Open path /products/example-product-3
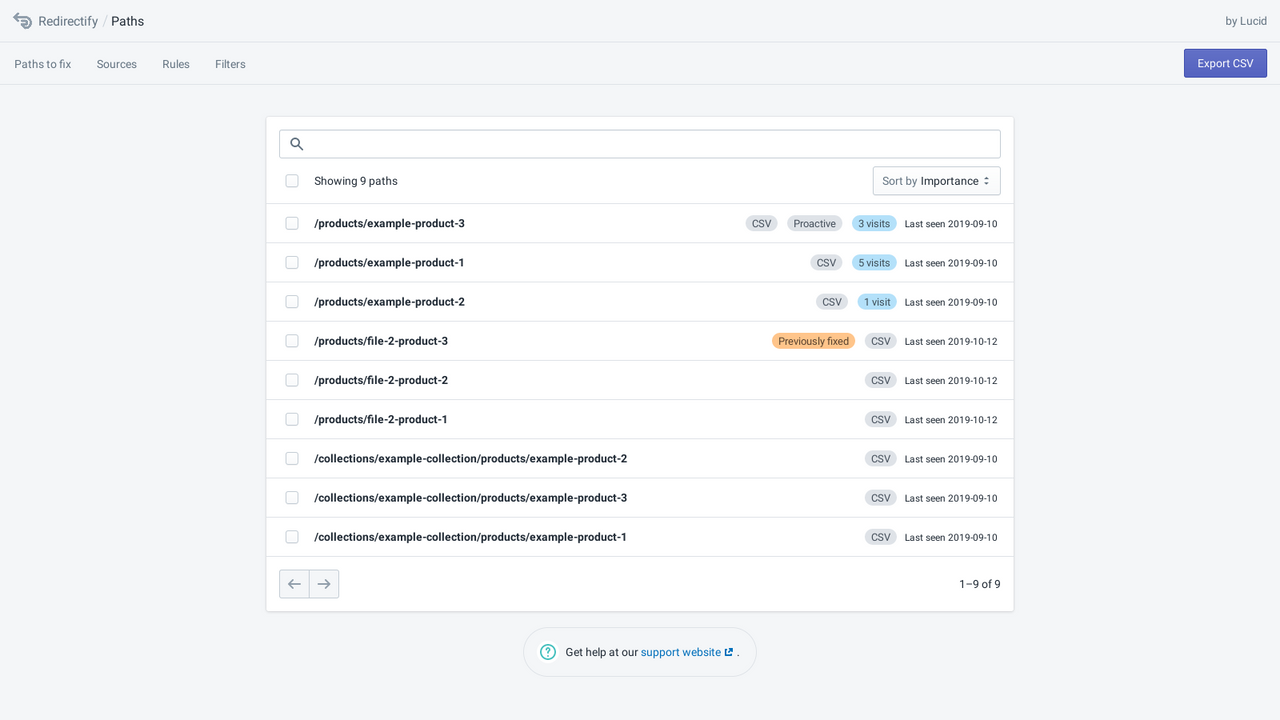This screenshot has height=720, width=1280. (389, 223)
